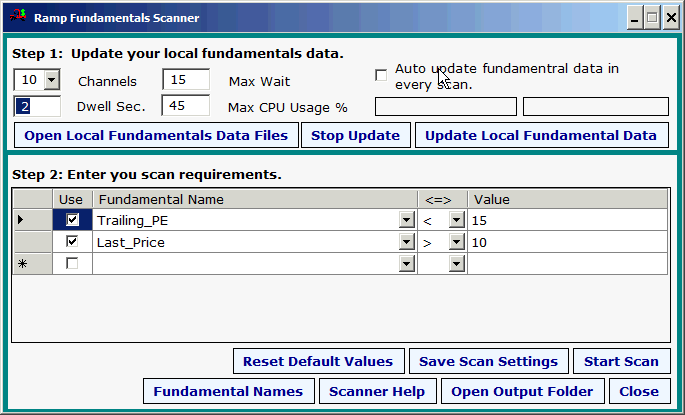Screen dimensions: 685x415
Task: Open Scanner Help
Action: (377, 391)
